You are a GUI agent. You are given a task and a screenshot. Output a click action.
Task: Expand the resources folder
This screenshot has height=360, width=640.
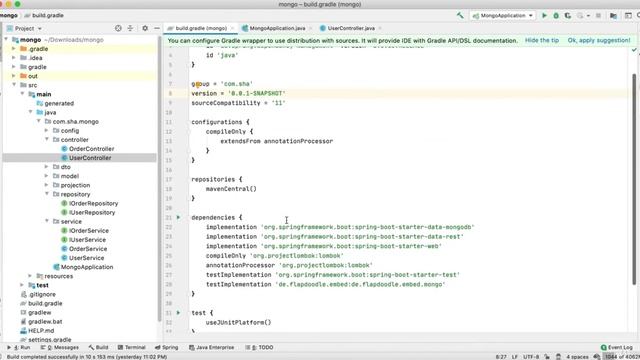click(30, 276)
